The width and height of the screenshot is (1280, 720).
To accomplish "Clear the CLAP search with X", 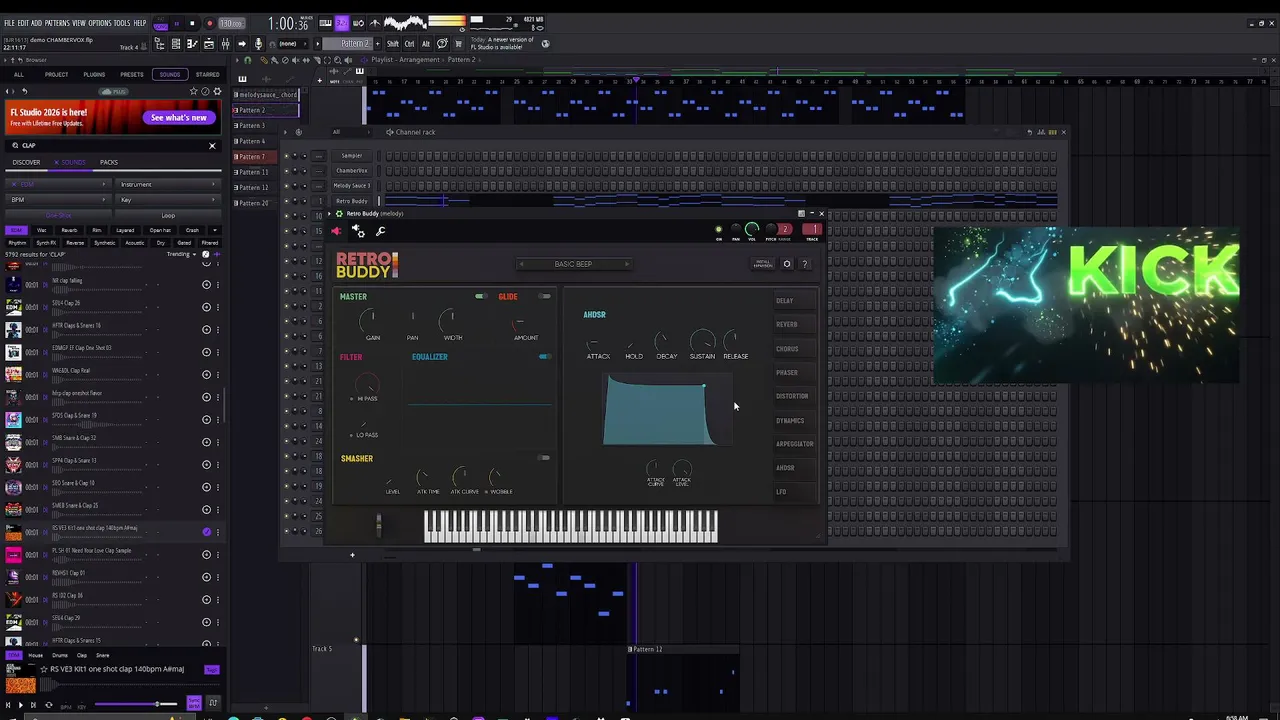I will (212, 146).
